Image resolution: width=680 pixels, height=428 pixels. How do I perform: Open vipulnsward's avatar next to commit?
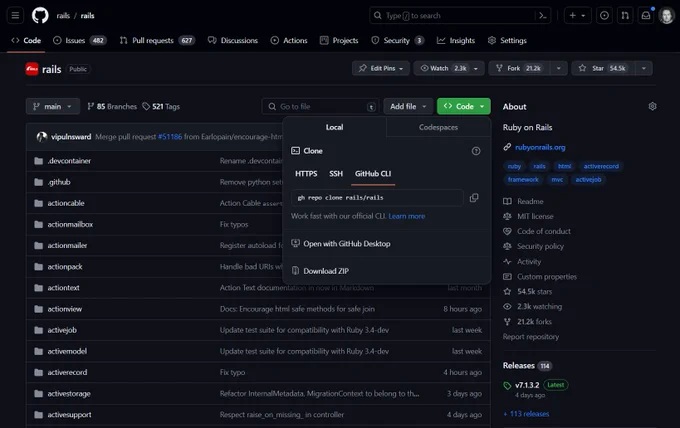pos(42,137)
